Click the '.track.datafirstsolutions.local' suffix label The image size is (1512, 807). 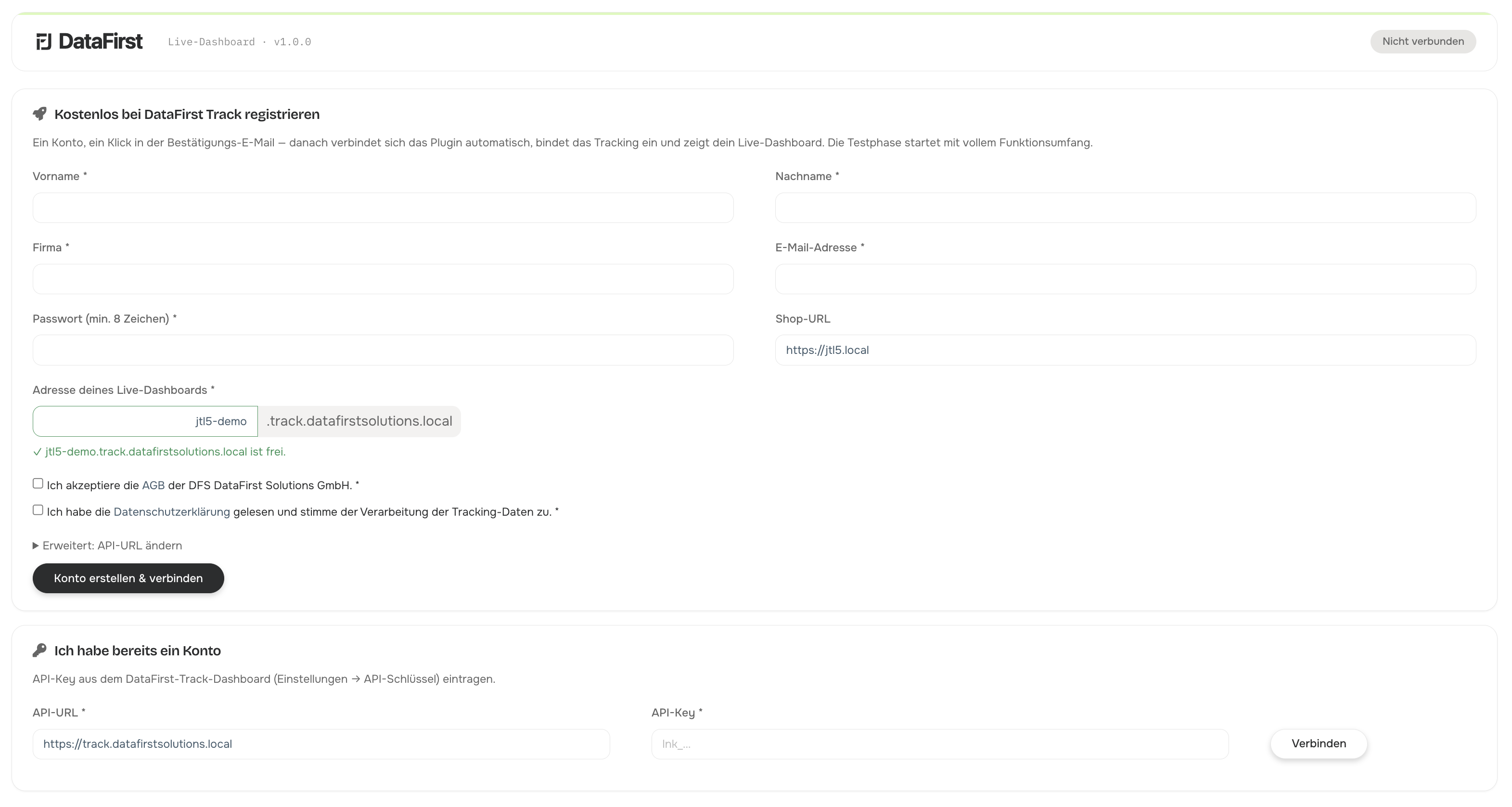point(359,421)
